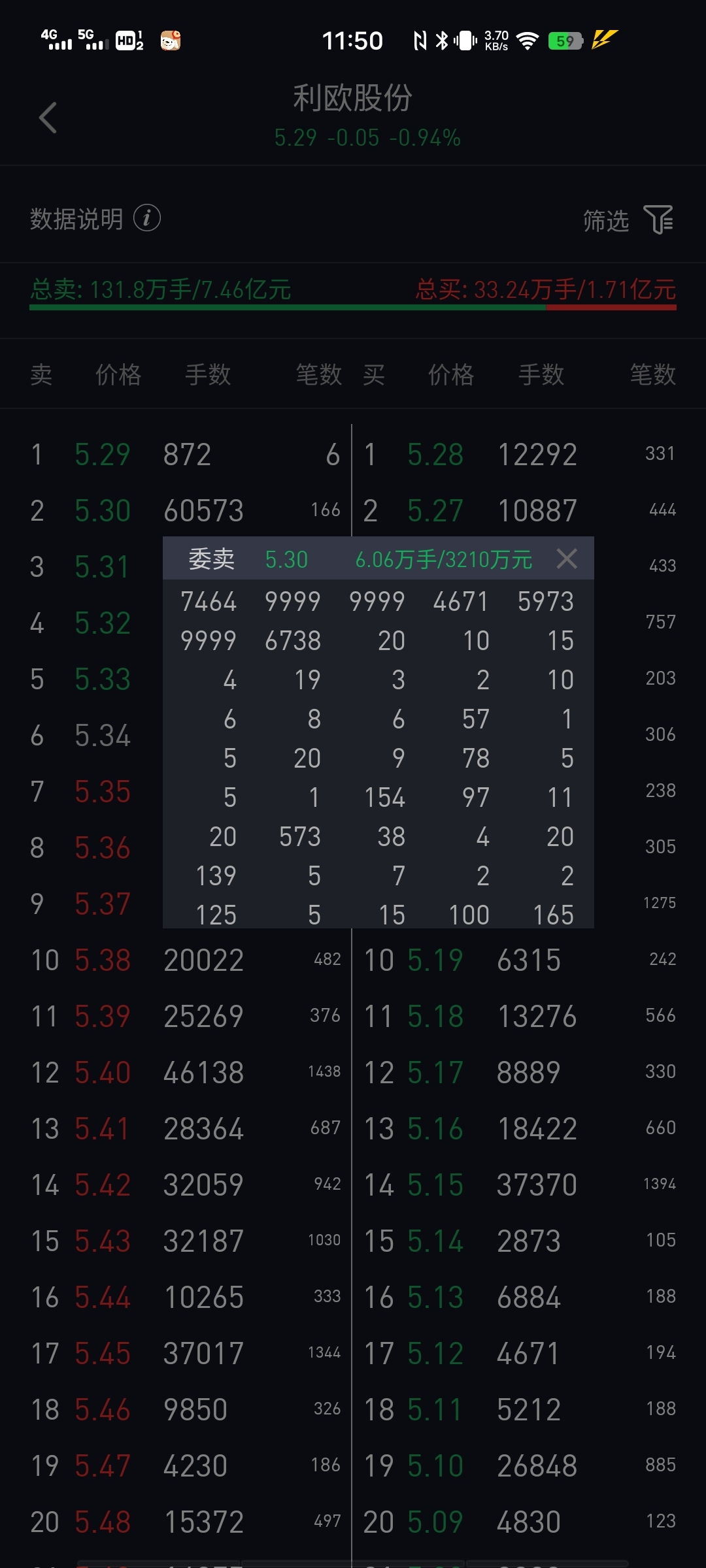Tap order 165 in popup

point(554,915)
